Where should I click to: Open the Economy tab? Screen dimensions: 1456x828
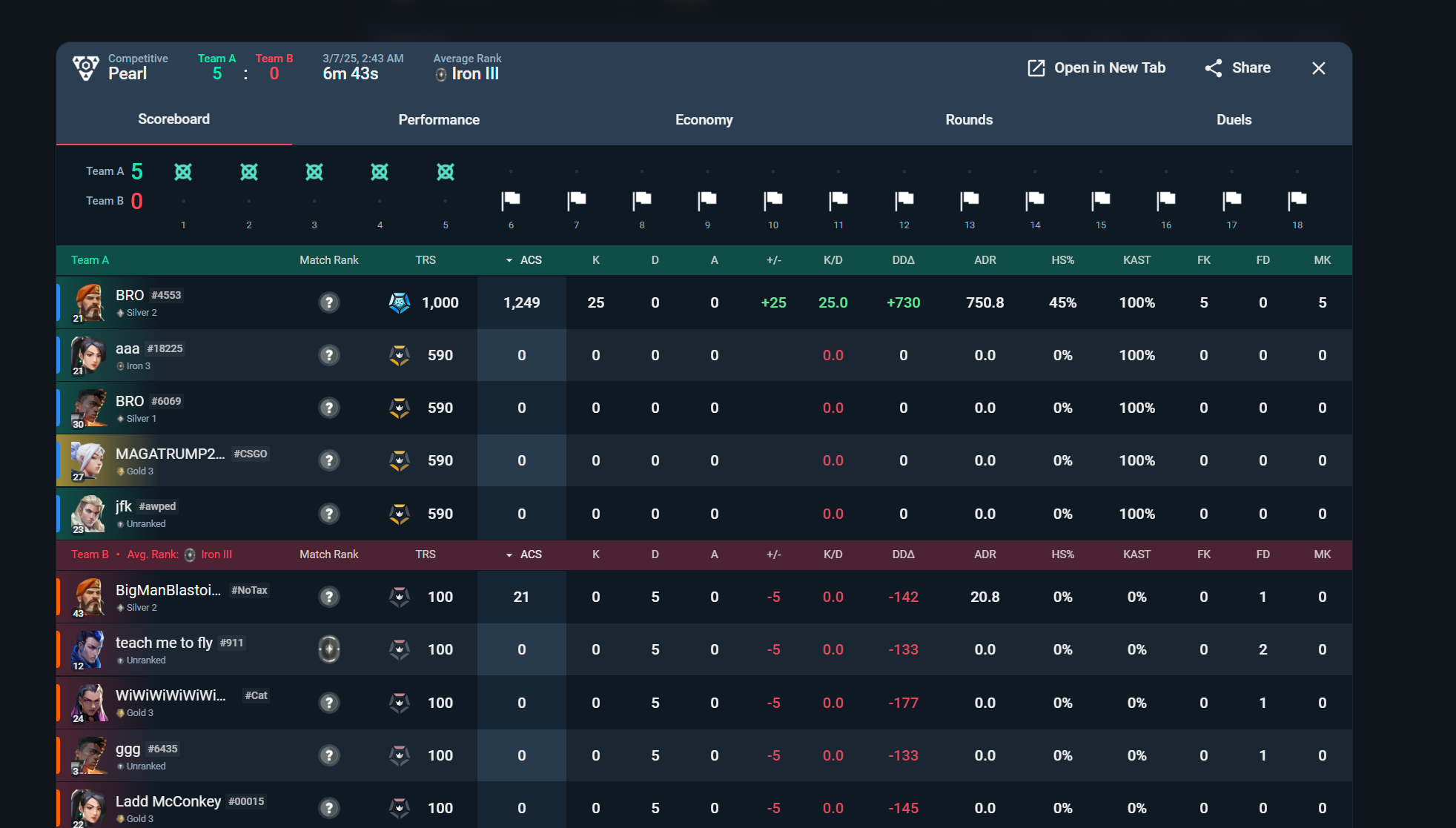click(704, 120)
